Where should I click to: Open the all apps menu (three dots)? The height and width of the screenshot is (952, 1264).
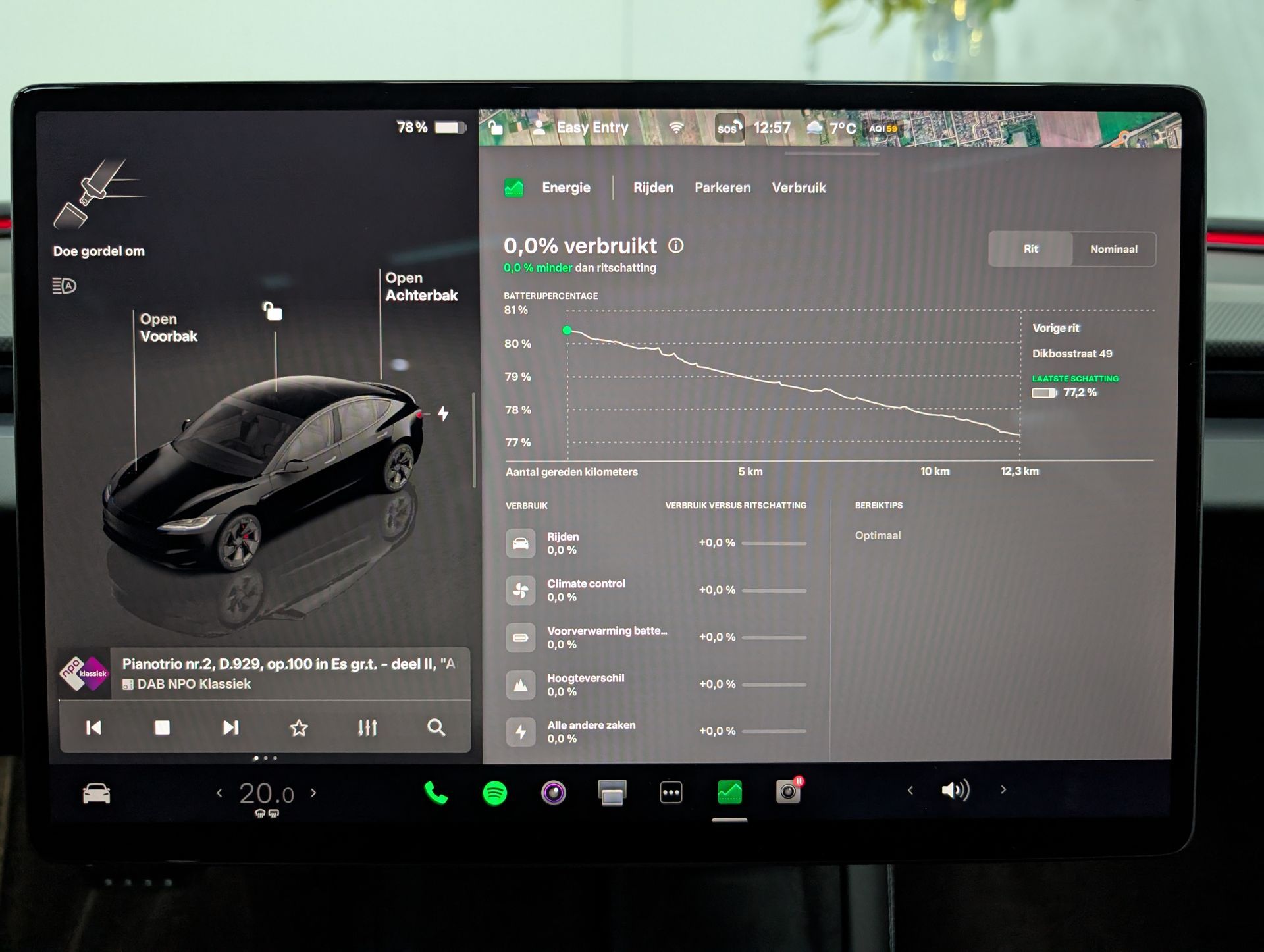coord(671,793)
